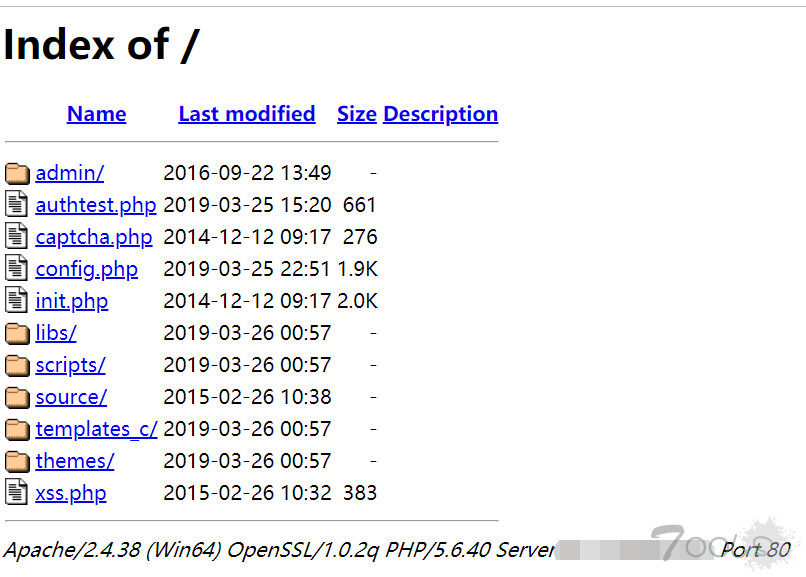Click folder icon next to scripts/
This screenshot has width=806, height=577.
click(17, 365)
